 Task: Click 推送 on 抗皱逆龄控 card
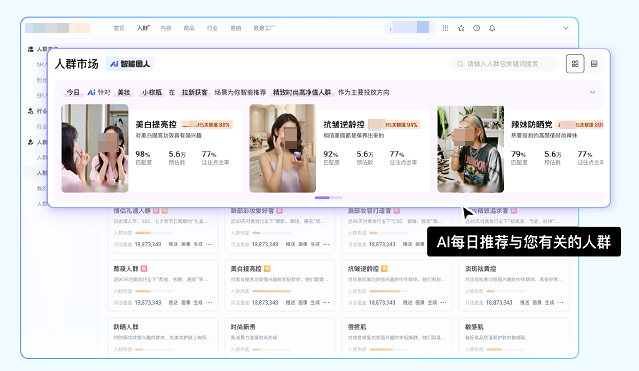[x=408, y=303]
